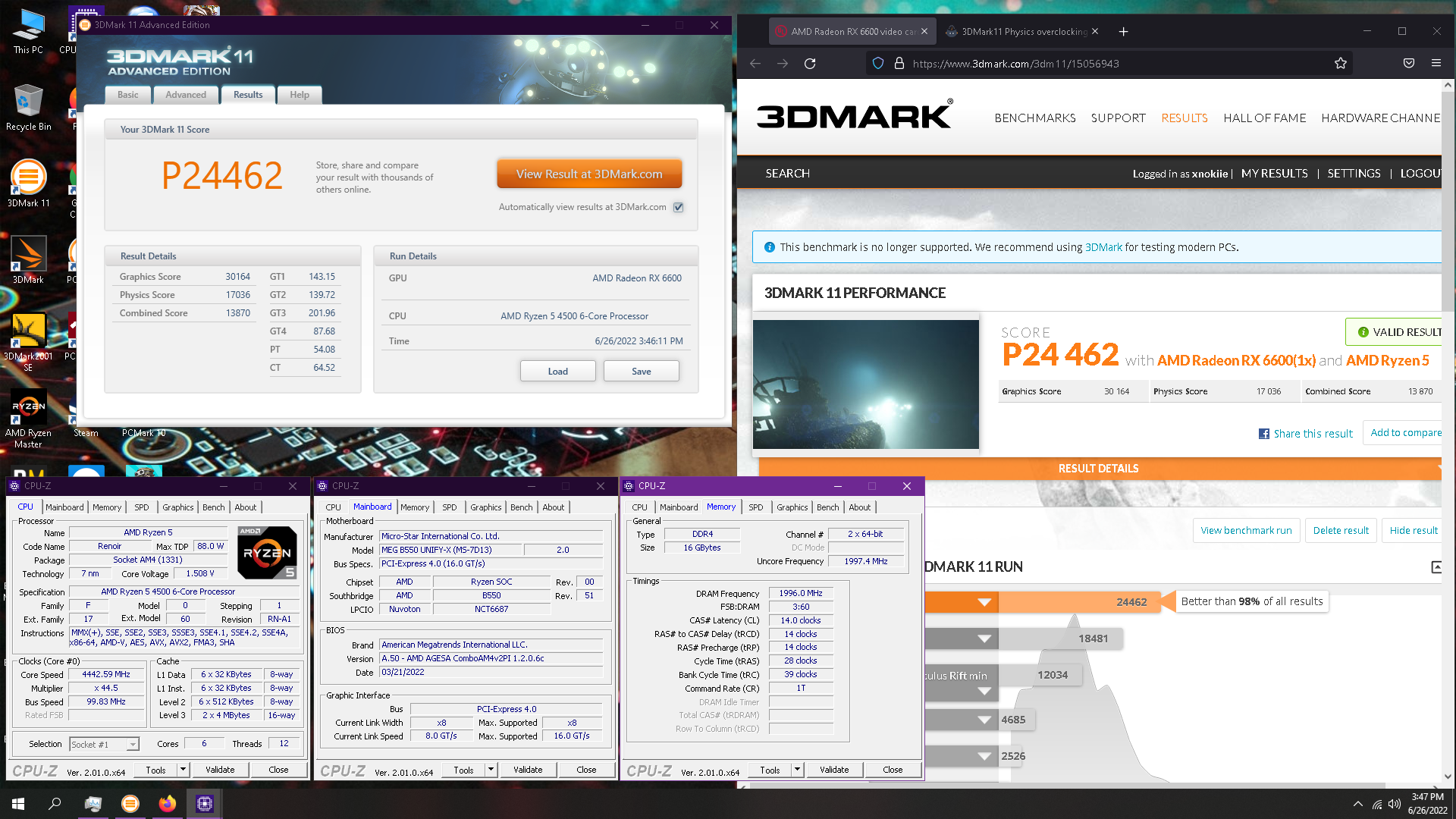The width and height of the screenshot is (1456, 819).
Task: Launch 3DMark2001 SE desktop shortcut
Action: coord(28,341)
